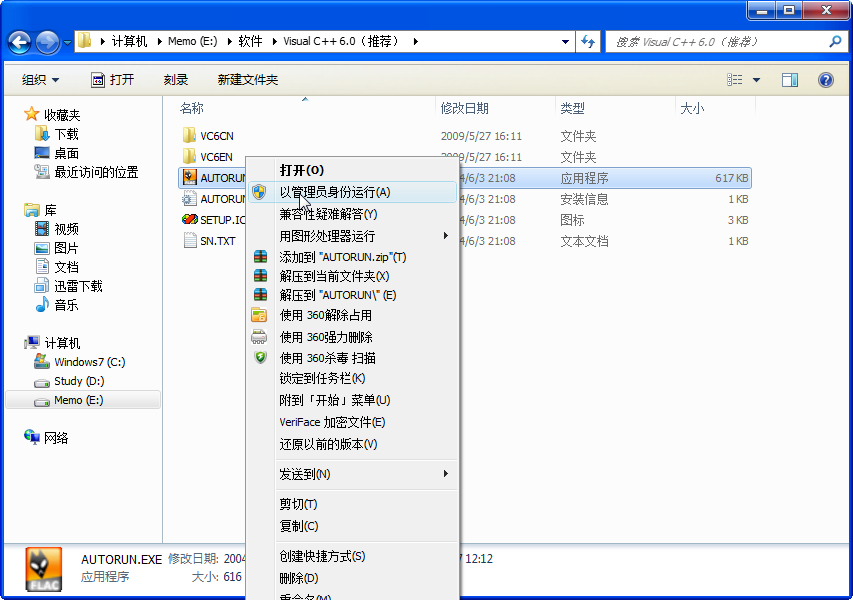Expand the 用图形处理器运行 submenu arrow
The width and height of the screenshot is (853, 600).
(446, 236)
